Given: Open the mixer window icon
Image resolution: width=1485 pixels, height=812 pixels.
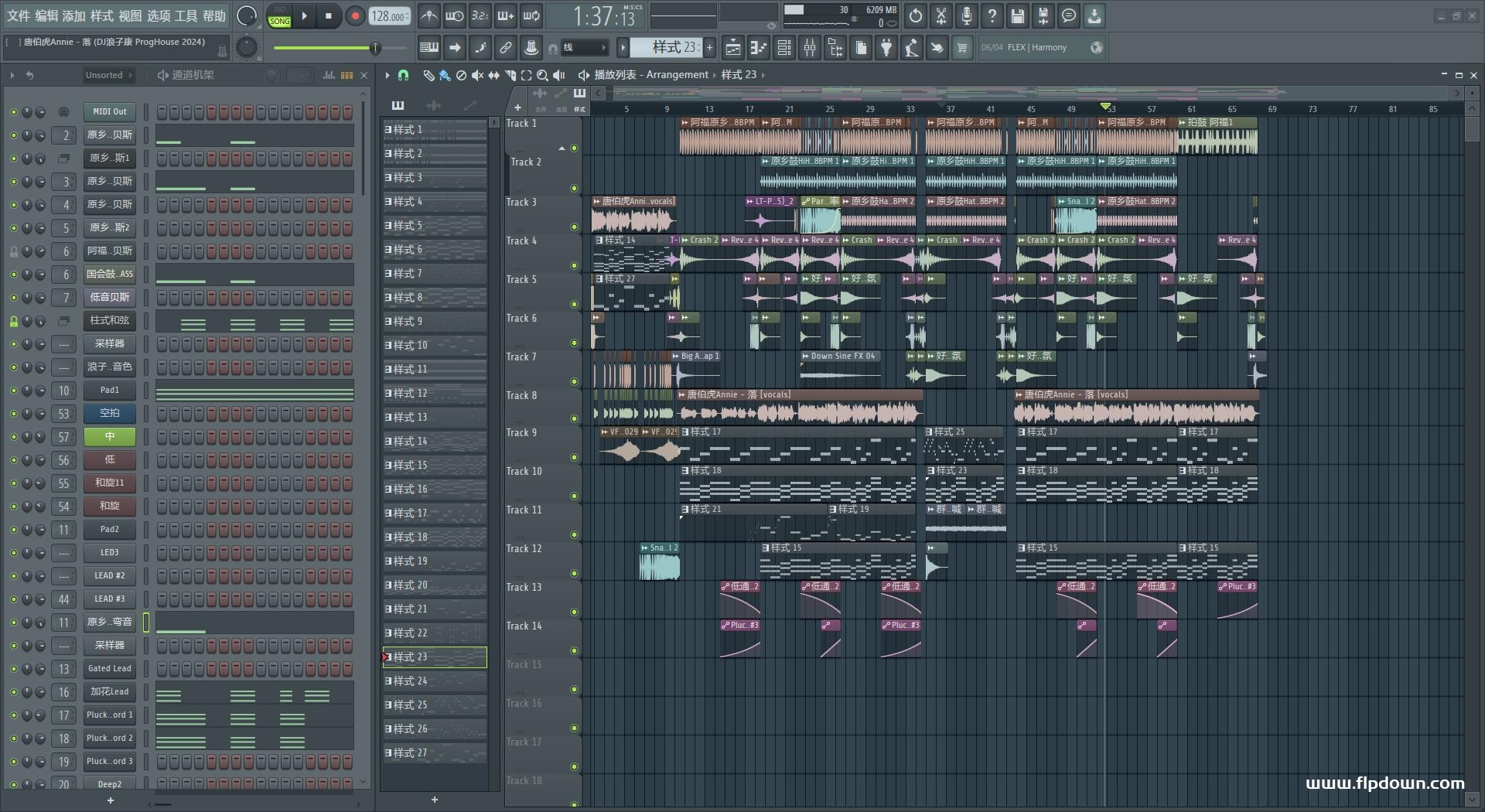Looking at the screenshot, I should tap(810, 48).
